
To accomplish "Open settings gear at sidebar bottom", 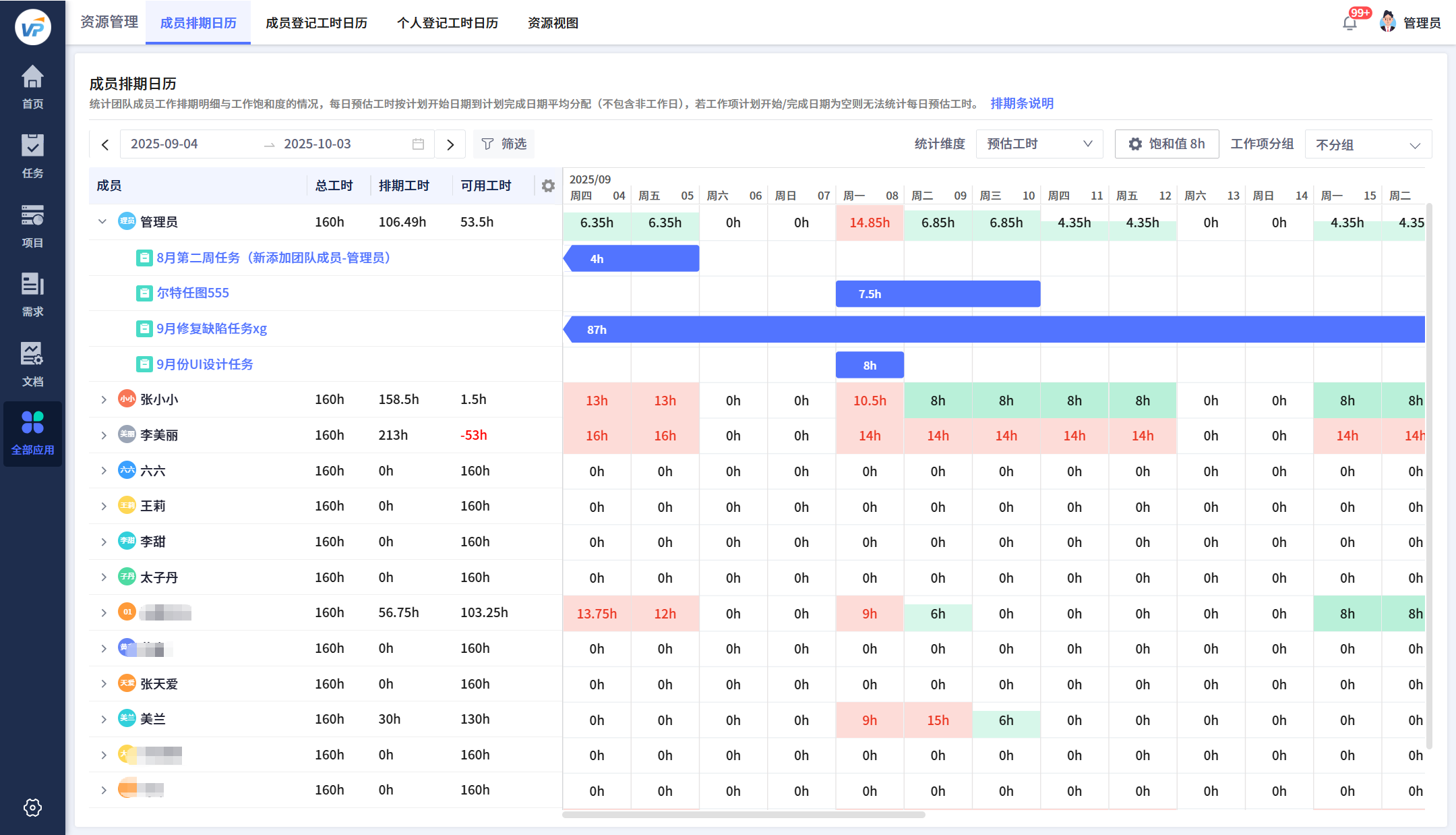I will pos(32,807).
